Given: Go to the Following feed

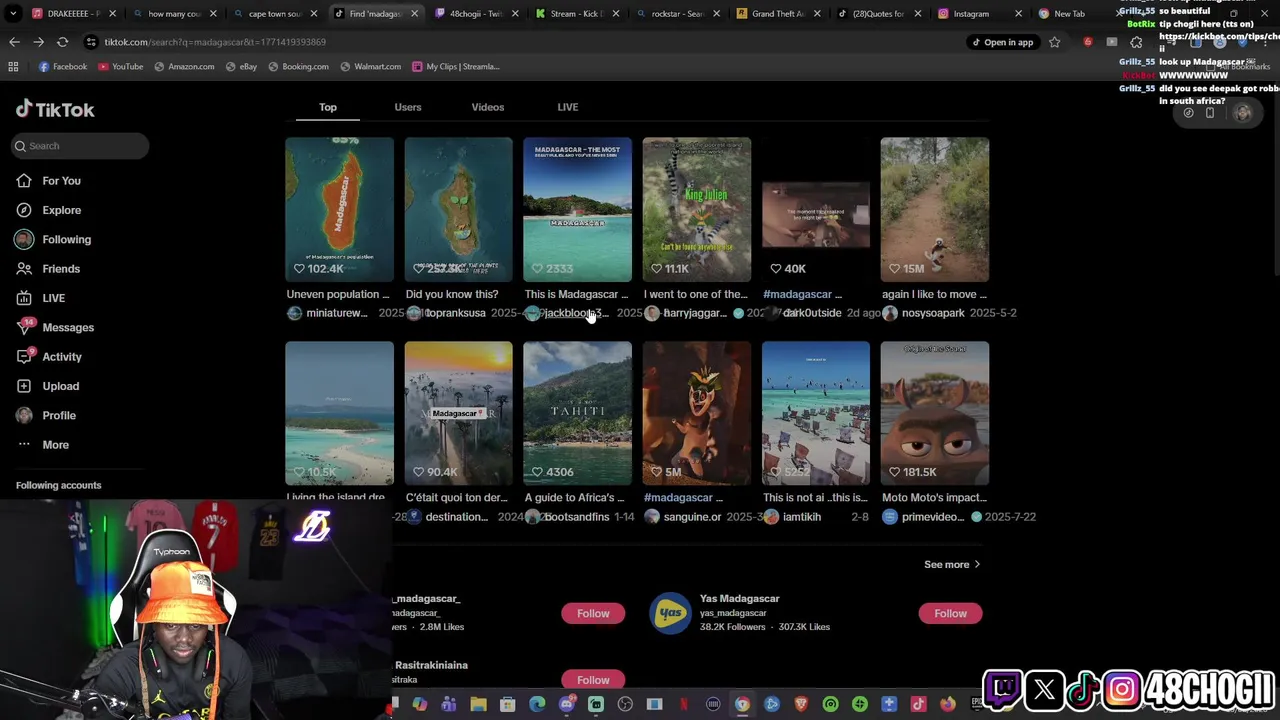Looking at the screenshot, I should coord(53,239).
